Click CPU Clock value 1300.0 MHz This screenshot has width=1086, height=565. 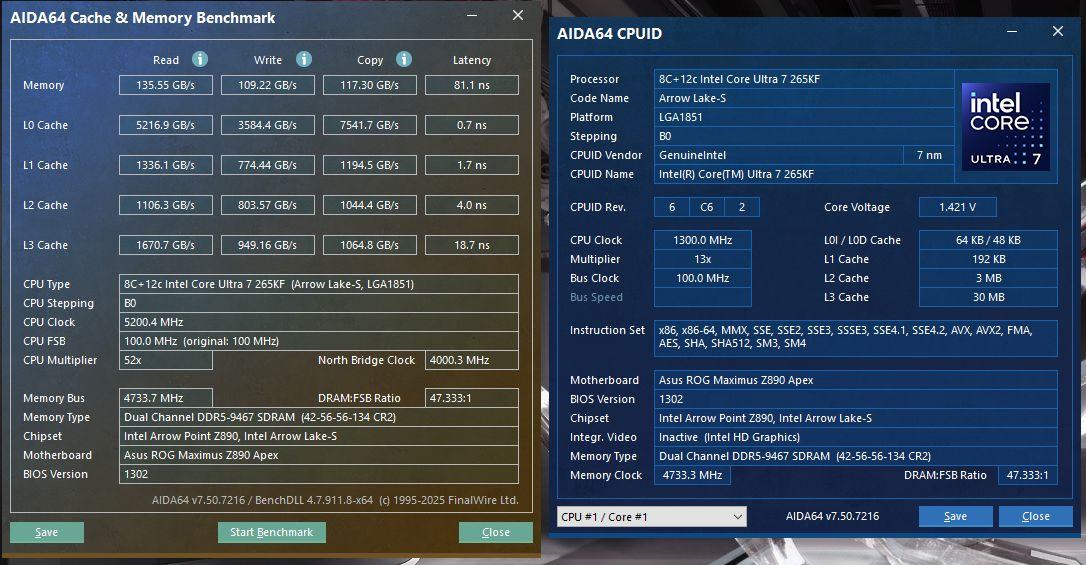(702, 240)
